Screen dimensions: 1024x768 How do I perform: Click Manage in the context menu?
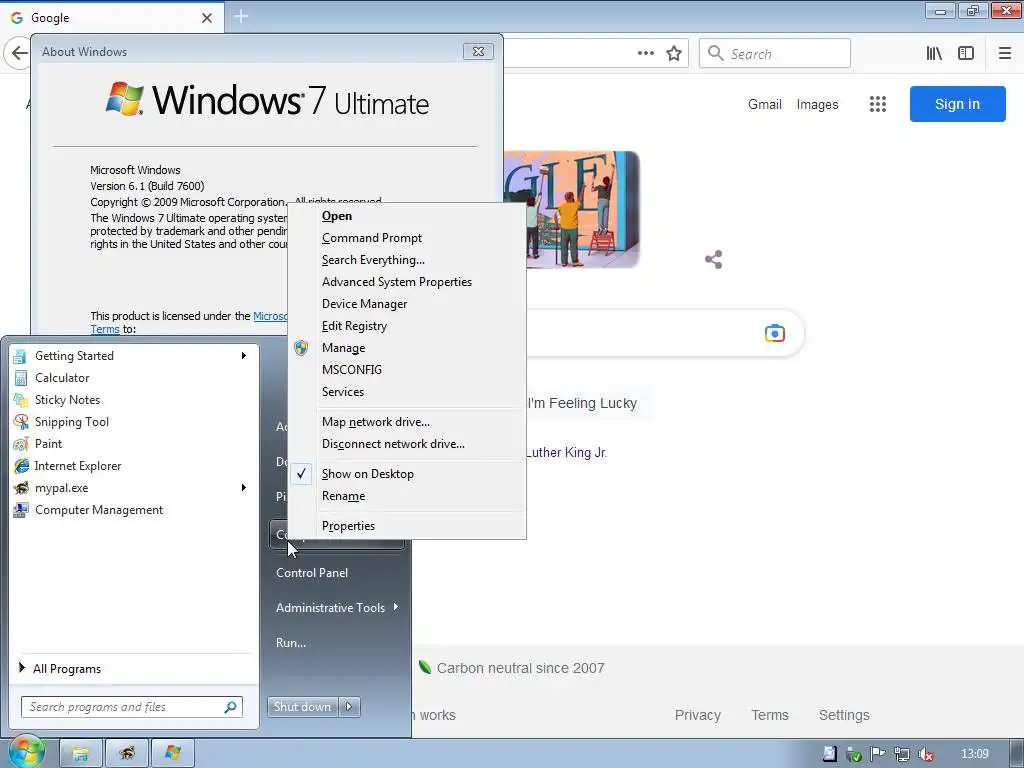coord(406,347)
